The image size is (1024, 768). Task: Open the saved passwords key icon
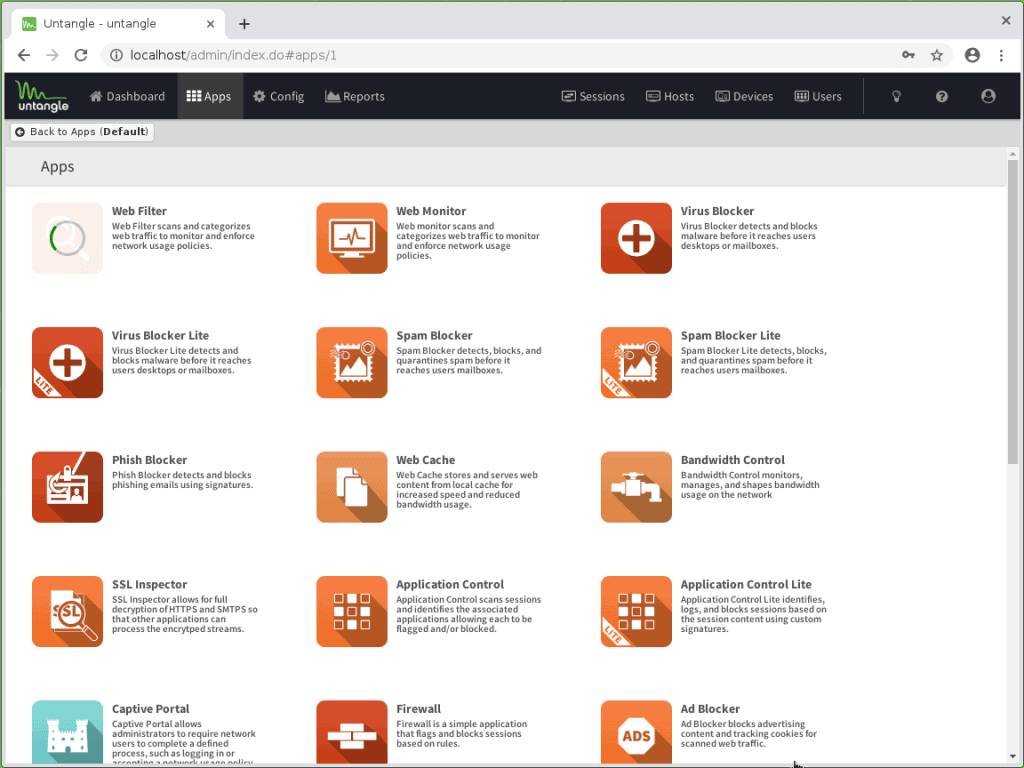click(x=908, y=55)
